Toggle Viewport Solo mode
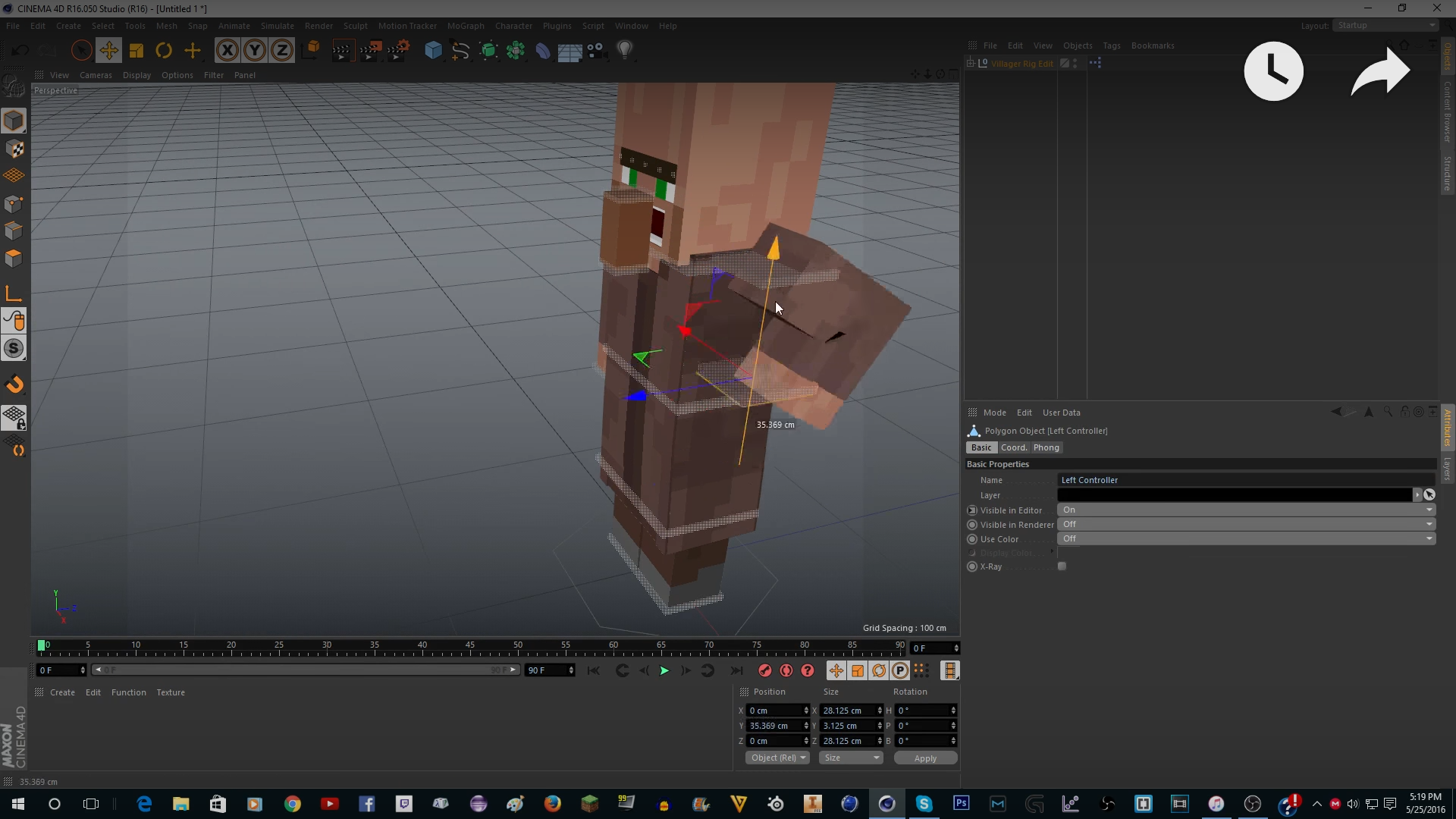The image size is (1456, 819). tap(14, 349)
